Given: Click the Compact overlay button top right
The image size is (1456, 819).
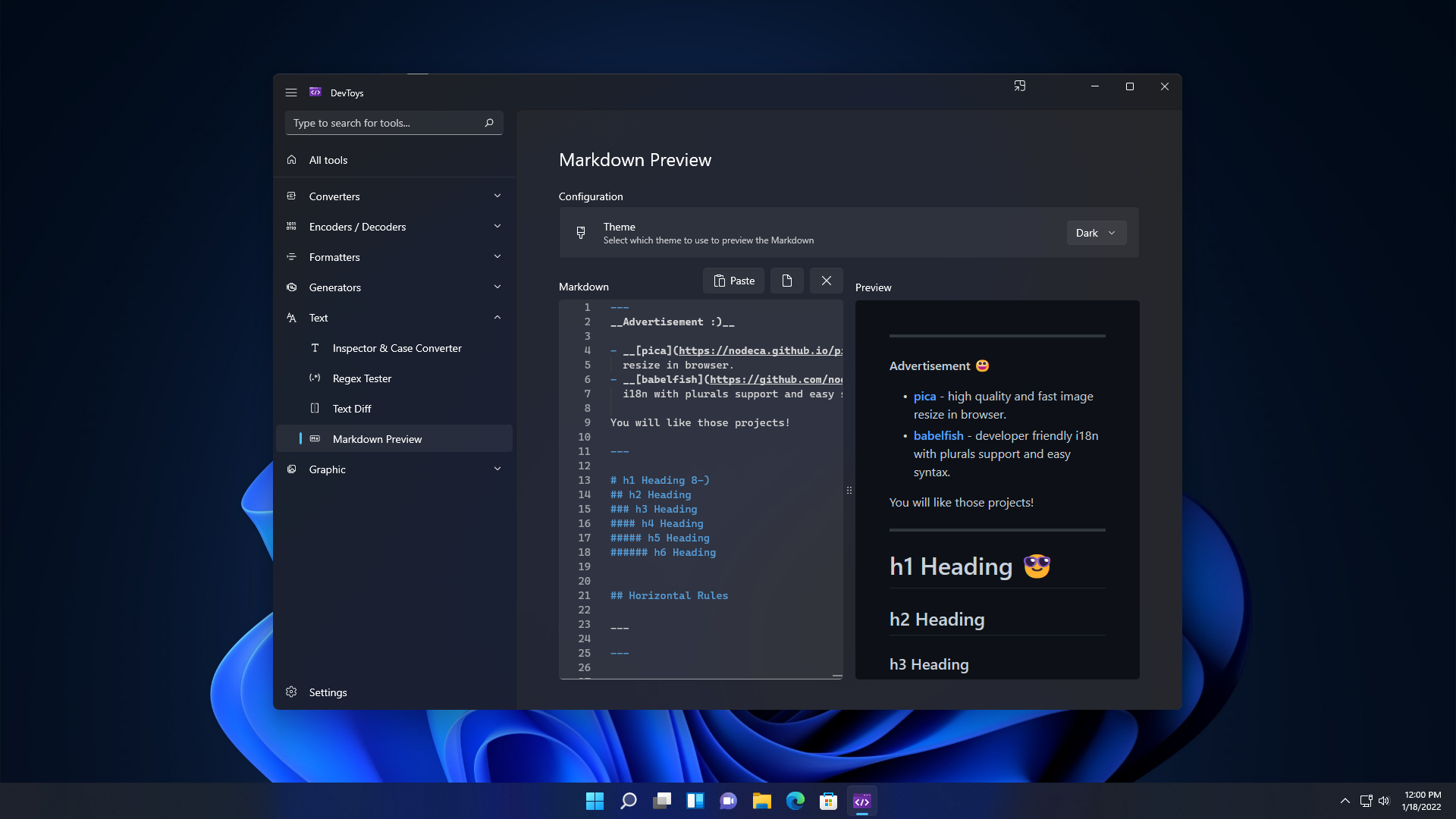Looking at the screenshot, I should [x=1019, y=86].
